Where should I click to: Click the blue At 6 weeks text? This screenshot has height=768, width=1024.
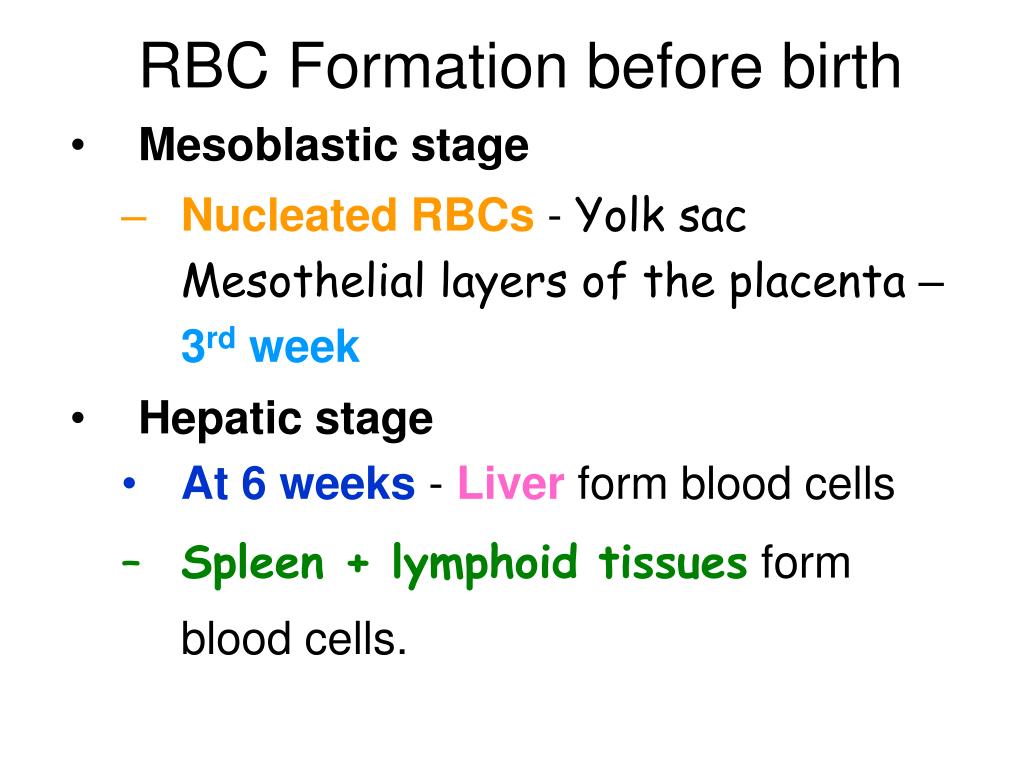coord(298,484)
